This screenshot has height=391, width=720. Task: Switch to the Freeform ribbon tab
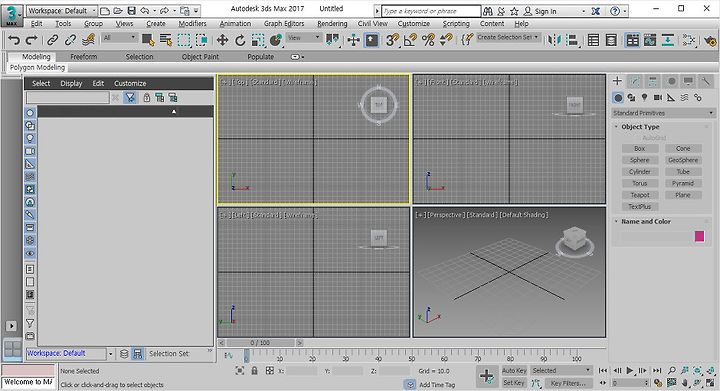(84, 57)
